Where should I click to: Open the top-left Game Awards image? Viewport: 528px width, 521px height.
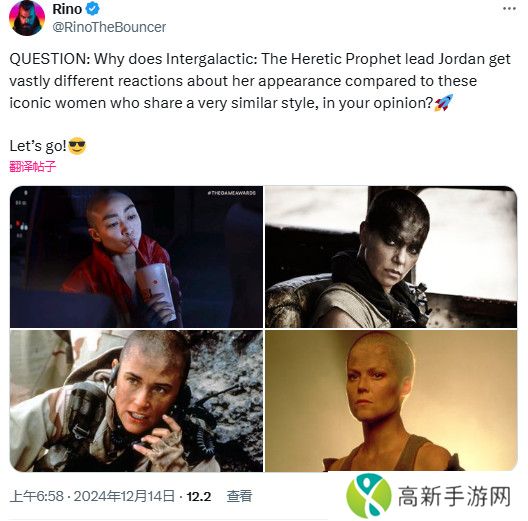[x=136, y=257]
